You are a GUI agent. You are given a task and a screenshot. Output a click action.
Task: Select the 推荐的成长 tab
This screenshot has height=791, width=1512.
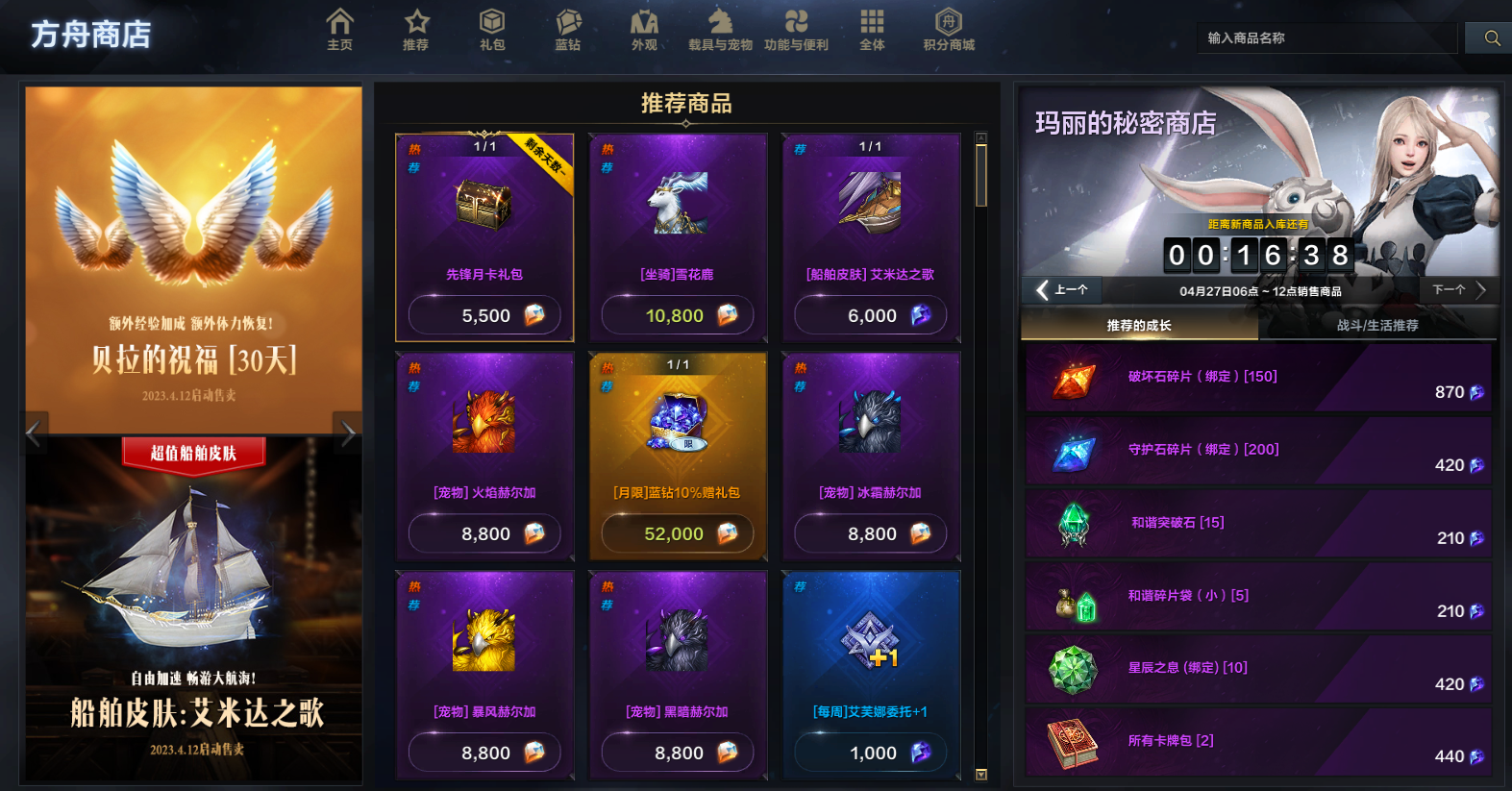coord(1139,325)
